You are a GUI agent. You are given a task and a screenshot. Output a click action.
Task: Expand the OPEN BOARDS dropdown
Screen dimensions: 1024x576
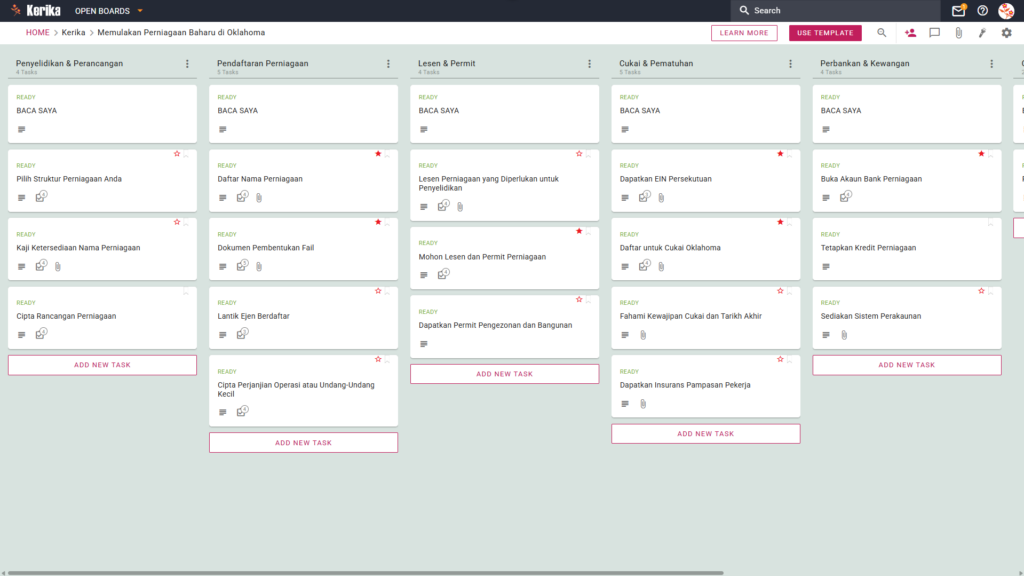pyautogui.click(x=108, y=10)
